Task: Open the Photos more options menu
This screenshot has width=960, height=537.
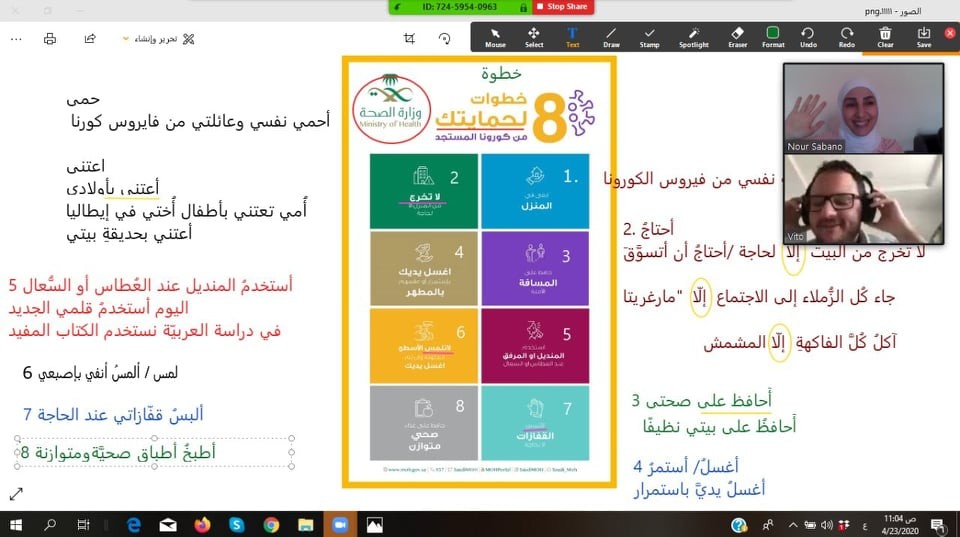Action: point(15,39)
